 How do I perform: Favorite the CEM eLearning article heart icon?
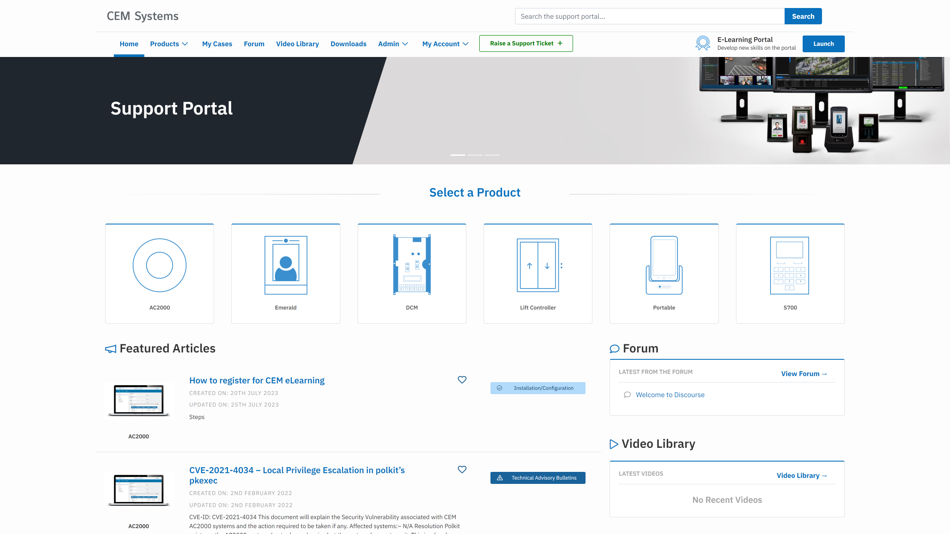(462, 380)
